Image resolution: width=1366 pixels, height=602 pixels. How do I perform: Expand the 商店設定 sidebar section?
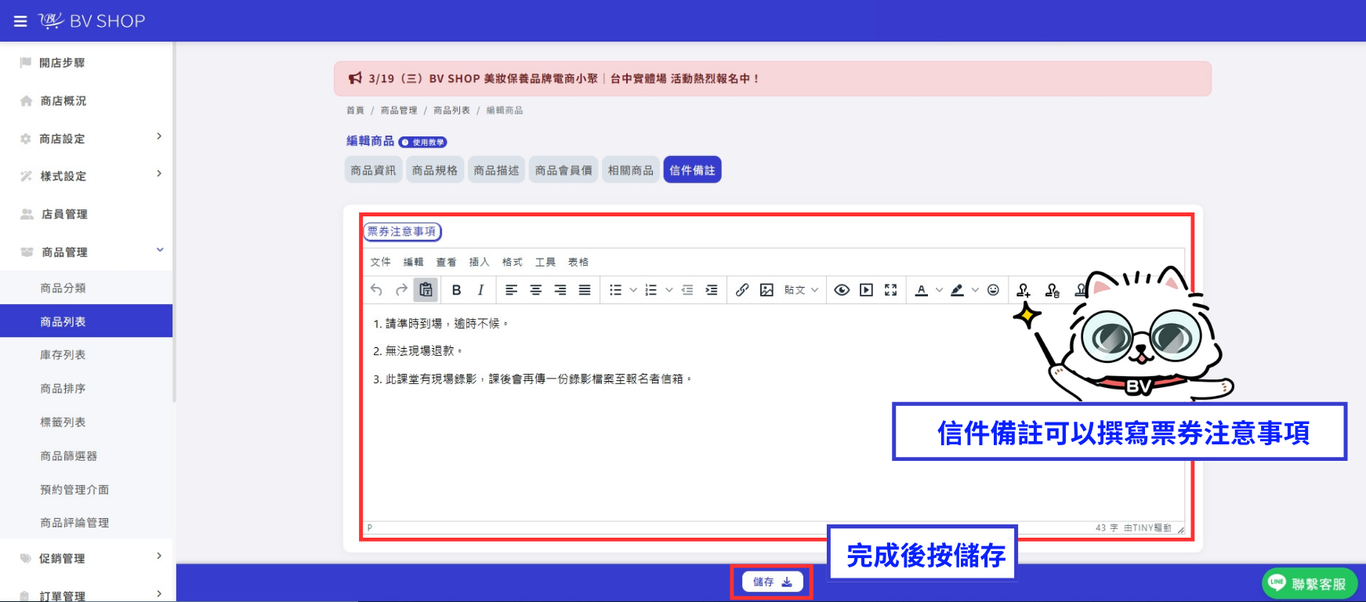pos(87,138)
